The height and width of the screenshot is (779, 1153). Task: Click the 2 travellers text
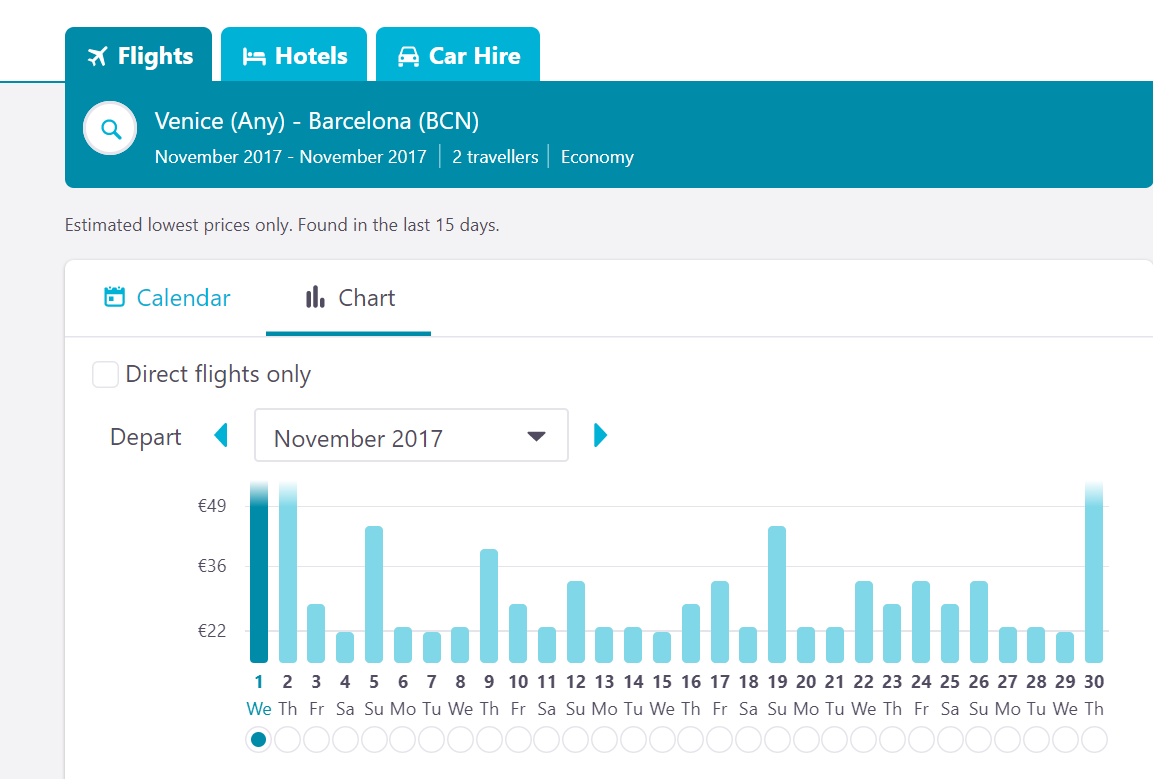[x=494, y=157]
